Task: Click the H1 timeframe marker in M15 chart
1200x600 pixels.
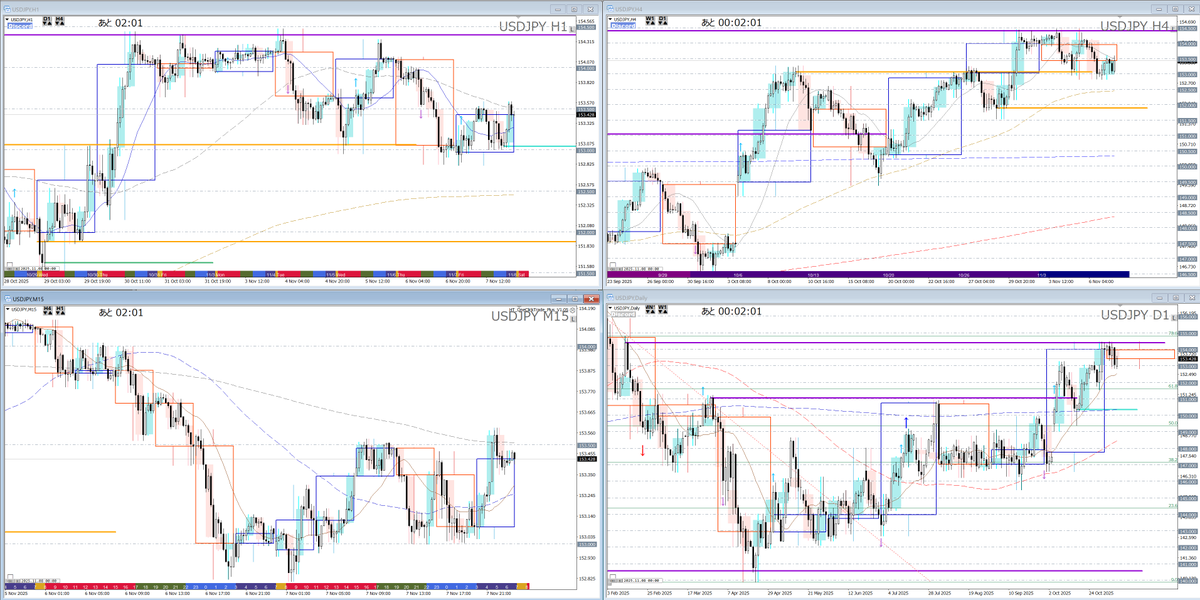Action: [x=60, y=311]
